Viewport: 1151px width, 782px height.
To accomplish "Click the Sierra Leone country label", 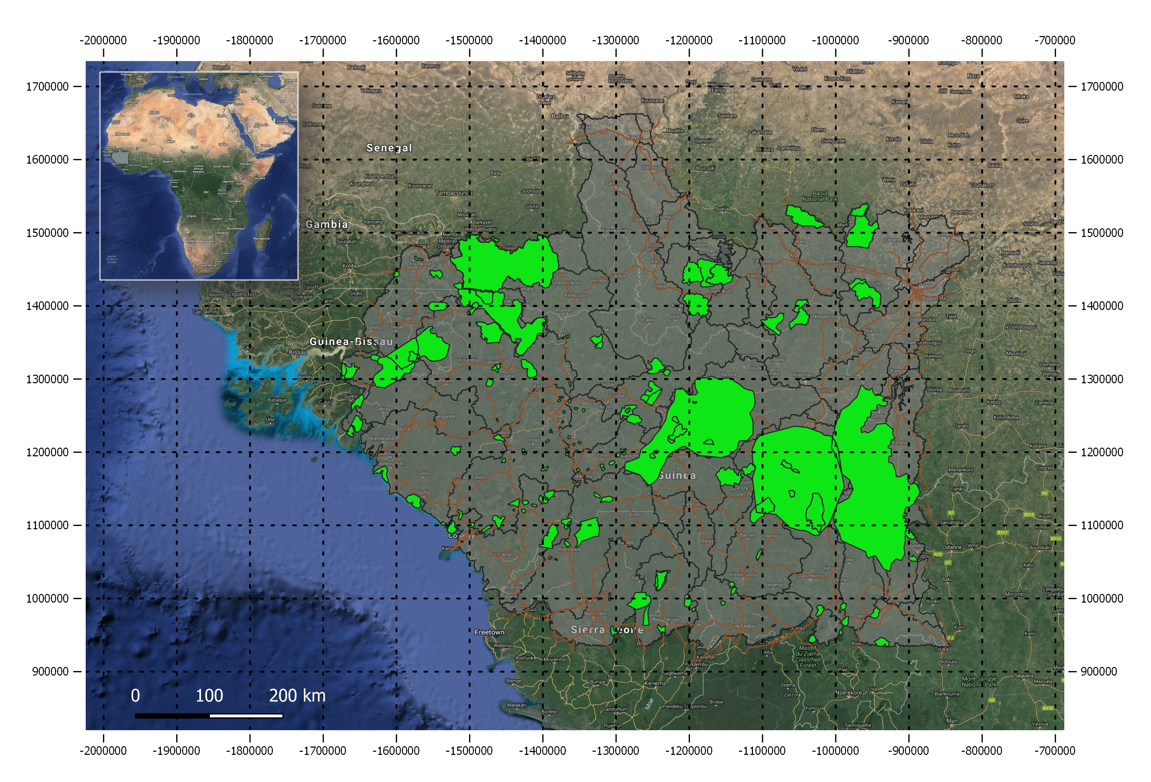I will [608, 631].
